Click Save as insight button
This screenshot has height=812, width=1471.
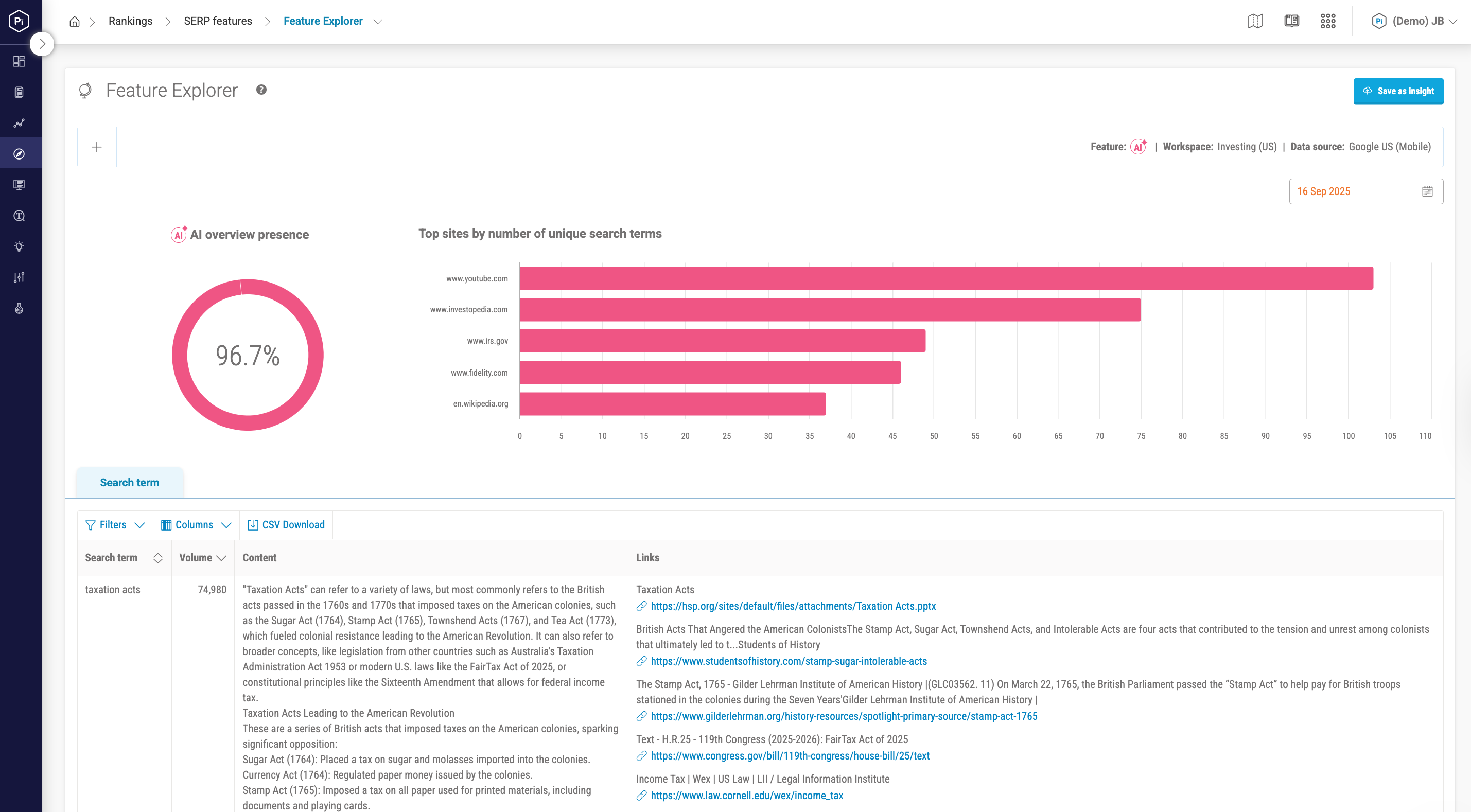click(x=1398, y=92)
